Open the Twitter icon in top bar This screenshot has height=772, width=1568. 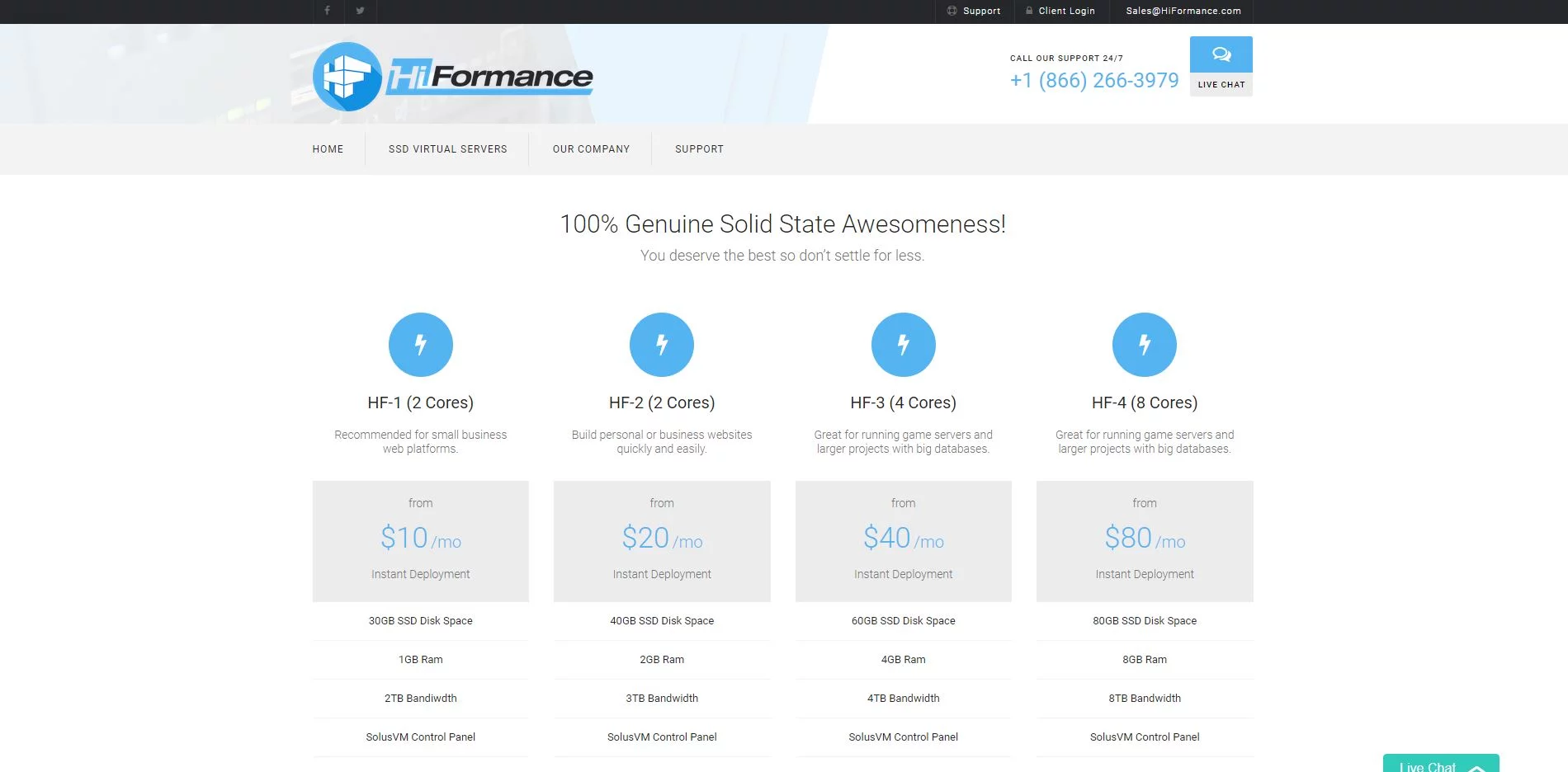[361, 11]
